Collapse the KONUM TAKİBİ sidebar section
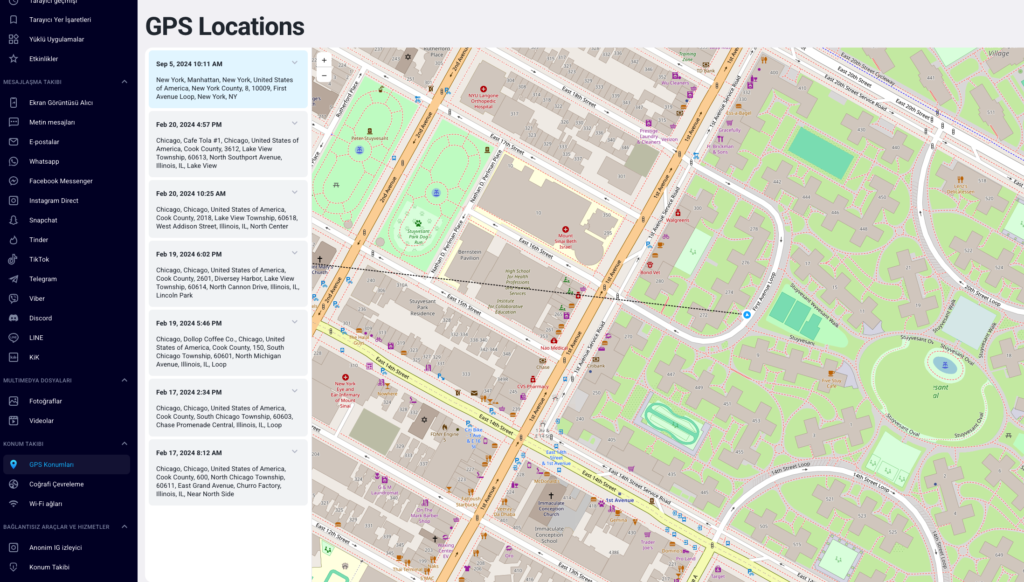Image resolution: width=1024 pixels, height=582 pixels. click(124, 443)
